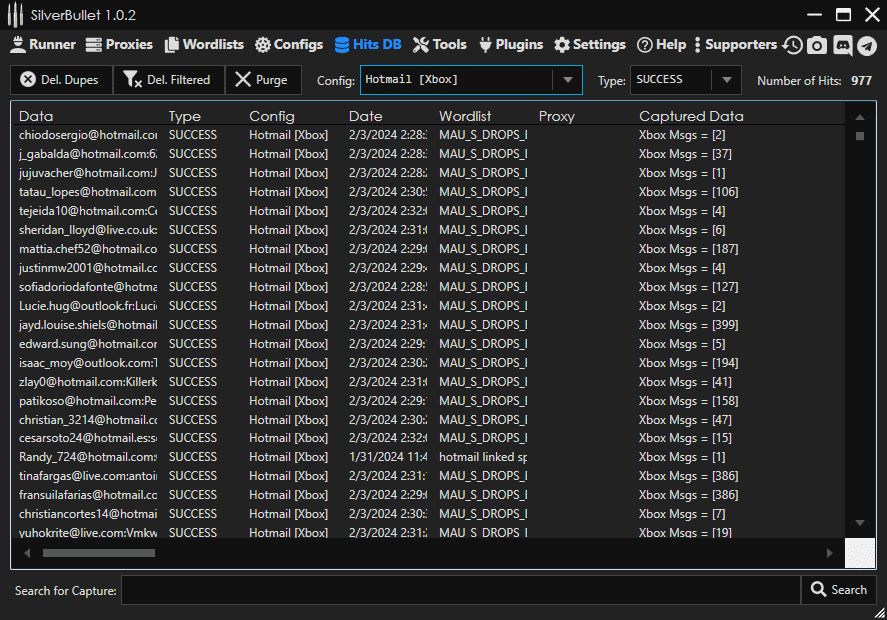Viewport: 887px width, 620px height.
Task: Click the Del. Filtered button
Action: point(168,80)
